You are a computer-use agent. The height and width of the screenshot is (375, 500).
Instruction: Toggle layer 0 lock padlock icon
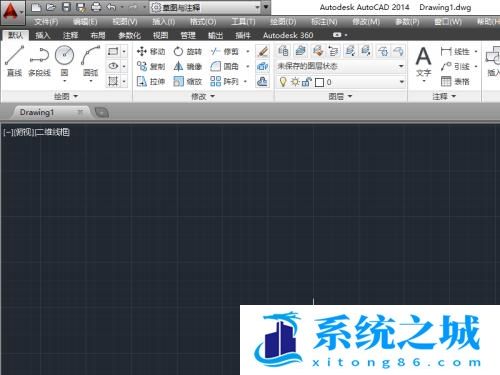[x=306, y=82]
